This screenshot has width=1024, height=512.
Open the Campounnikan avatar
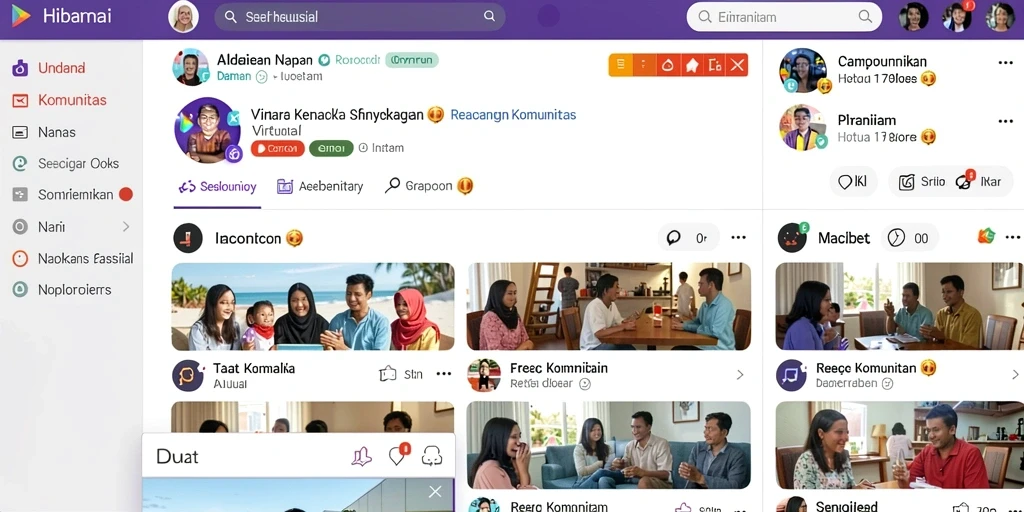(803, 70)
